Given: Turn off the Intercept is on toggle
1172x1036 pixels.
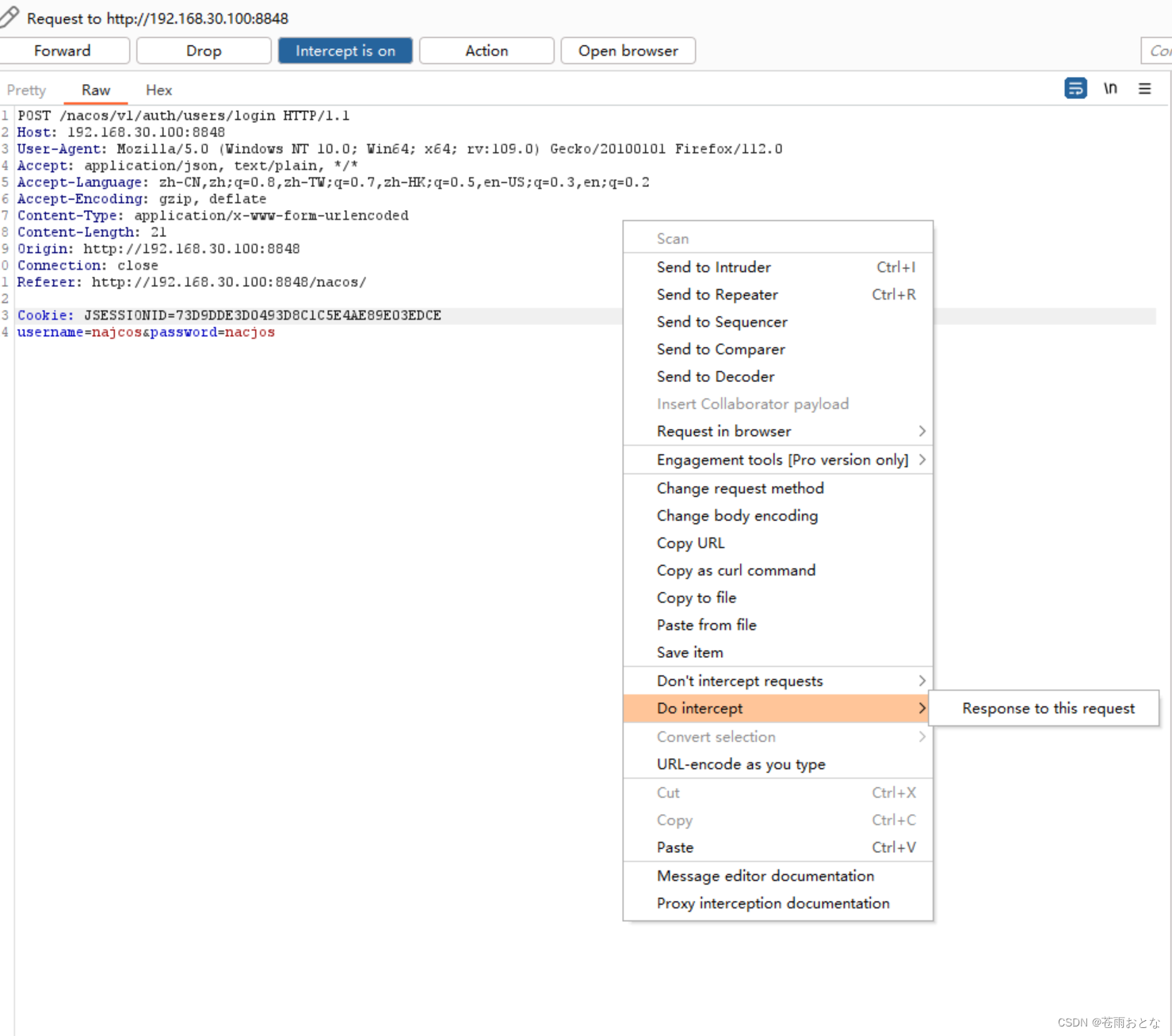Looking at the screenshot, I should tap(345, 51).
